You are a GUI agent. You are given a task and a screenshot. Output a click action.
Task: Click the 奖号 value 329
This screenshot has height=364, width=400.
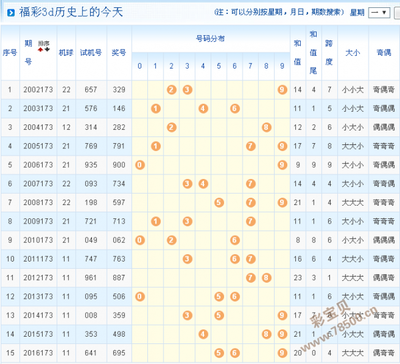[119, 90]
